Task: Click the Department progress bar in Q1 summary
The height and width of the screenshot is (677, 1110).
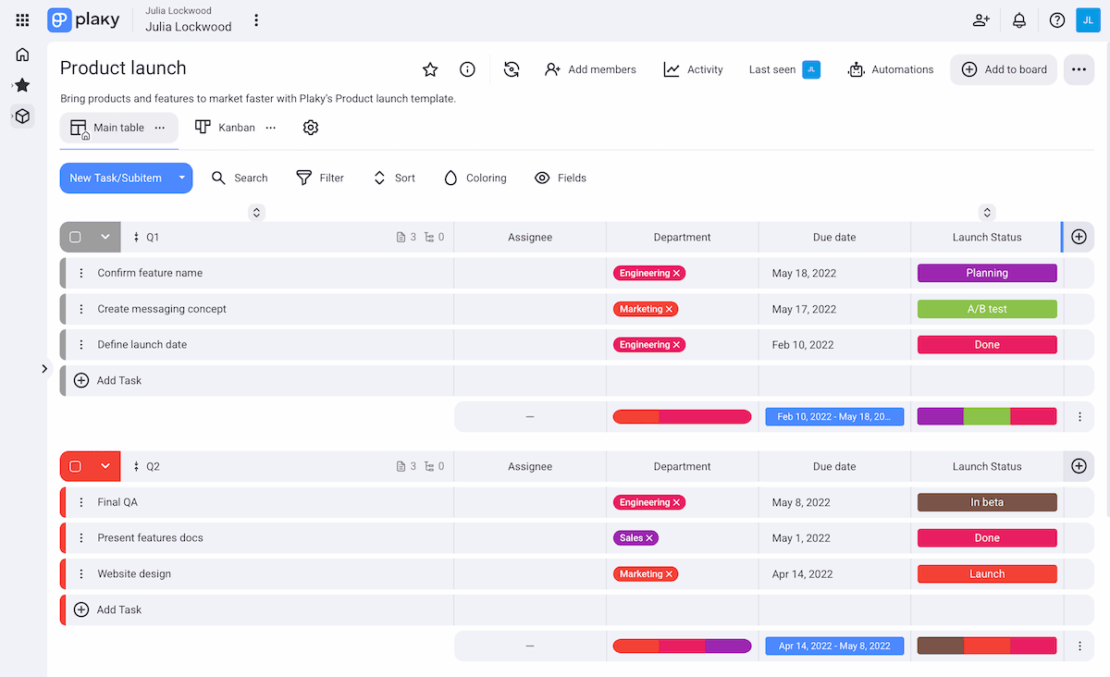Action: pos(682,416)
